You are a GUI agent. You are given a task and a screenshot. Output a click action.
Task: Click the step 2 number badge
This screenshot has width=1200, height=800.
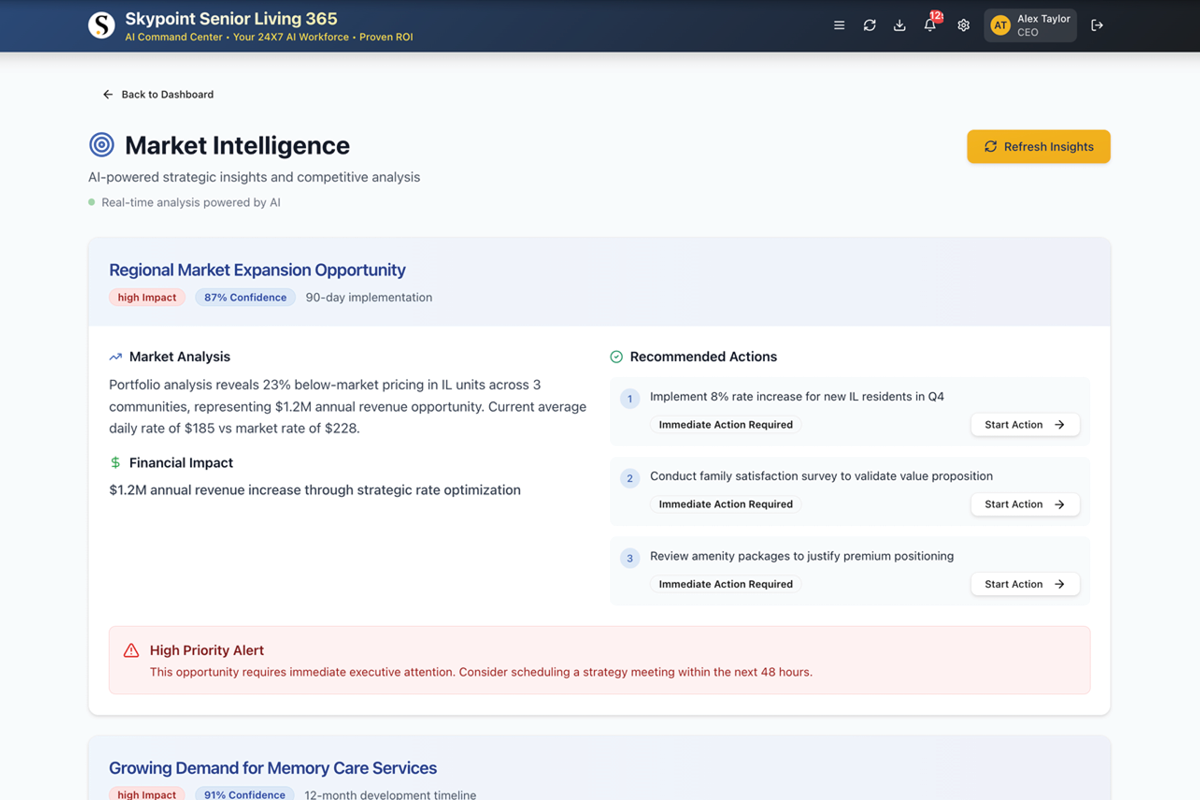pos(629,479)
